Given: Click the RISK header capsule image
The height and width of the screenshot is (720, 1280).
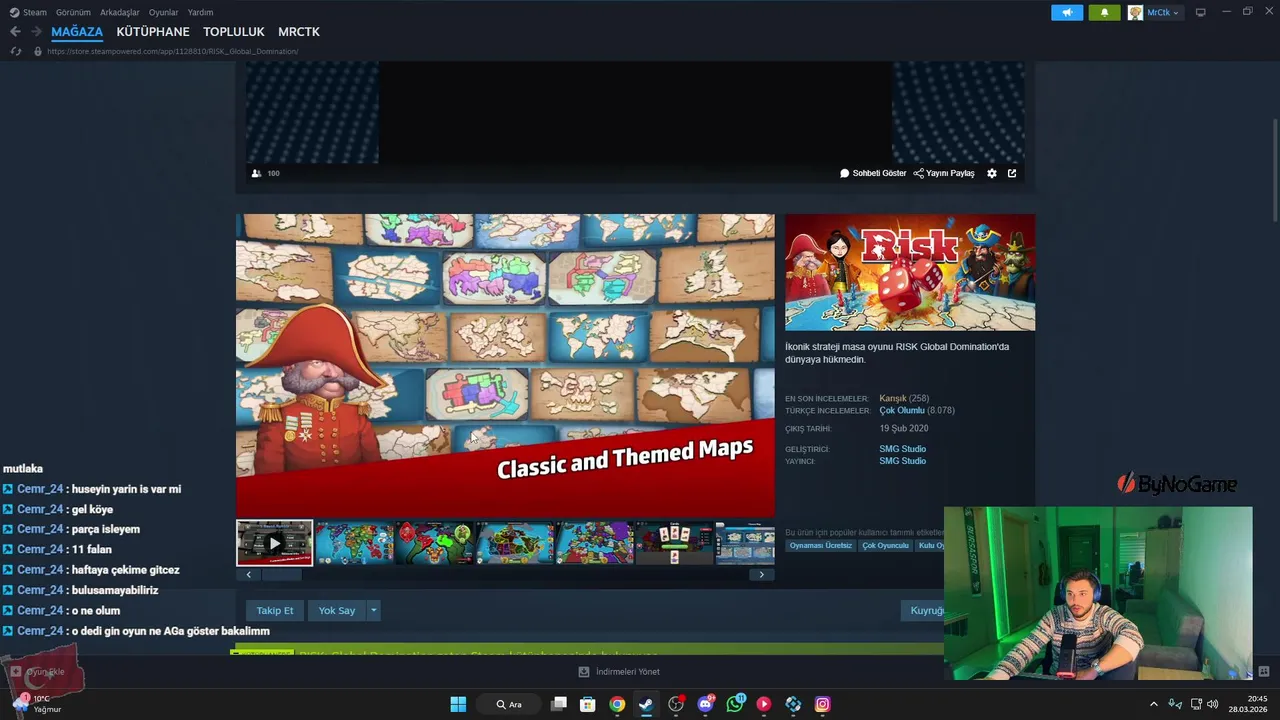Looking at the screenshot, I should pos(910,272).
